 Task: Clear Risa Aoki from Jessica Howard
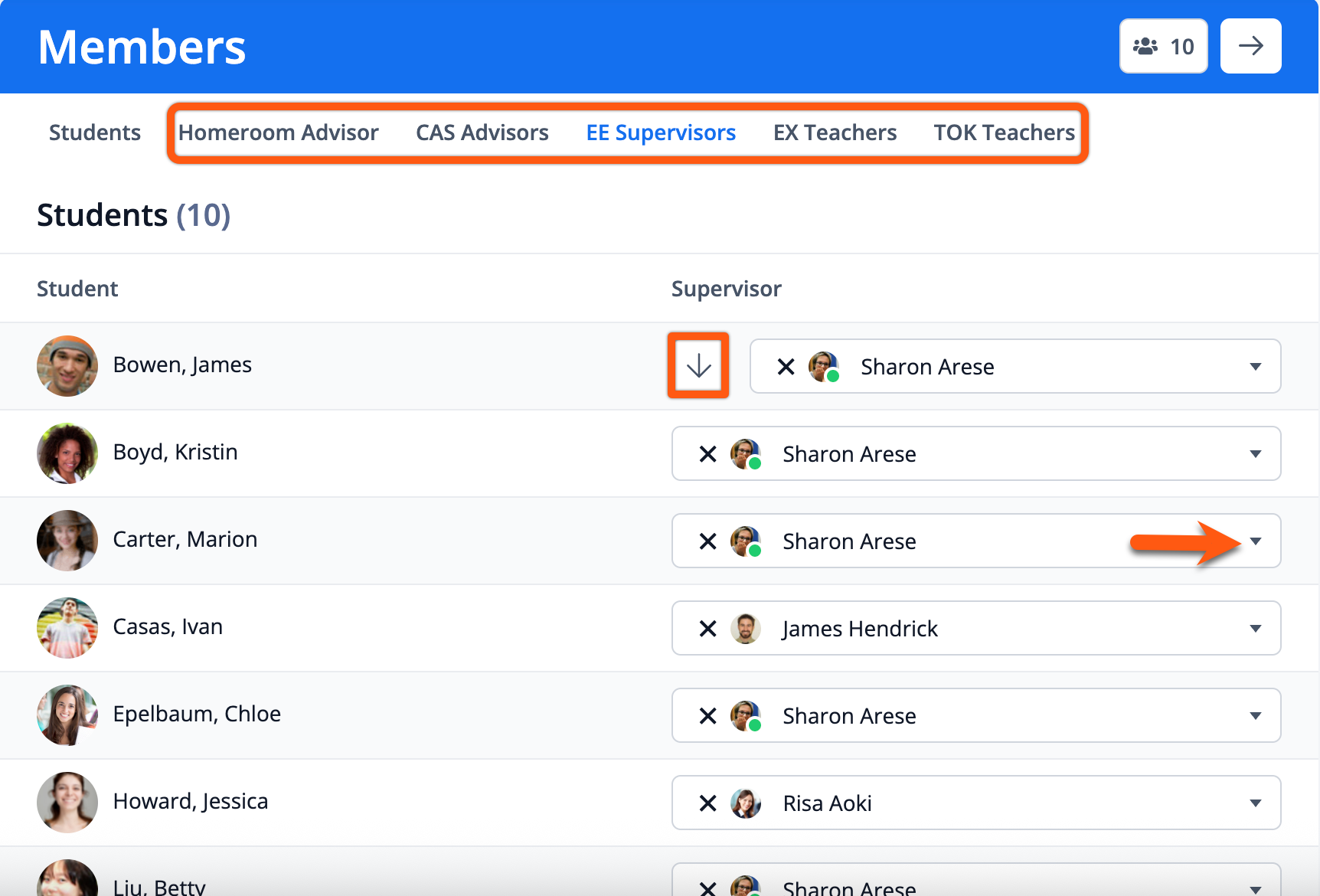click(x=707, y=803)
